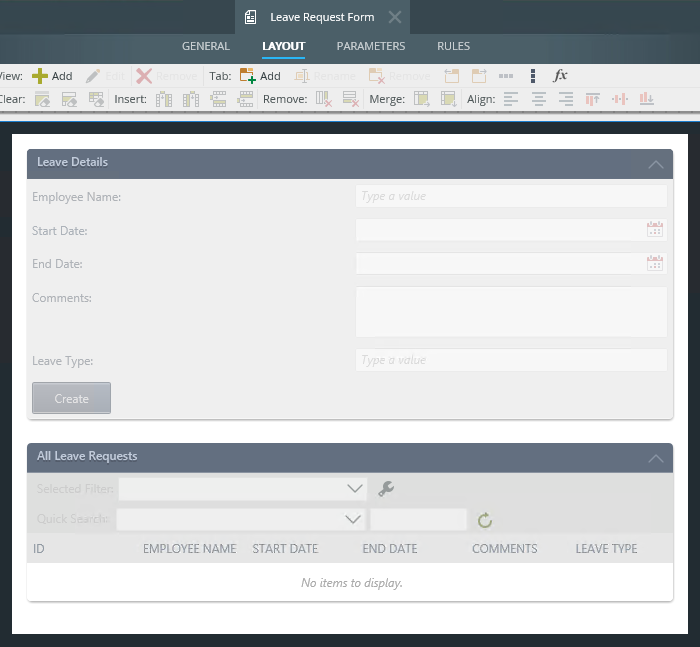Click the Clear table eraser icon
Screen dimensions: 700x647
tap(96, 99)
